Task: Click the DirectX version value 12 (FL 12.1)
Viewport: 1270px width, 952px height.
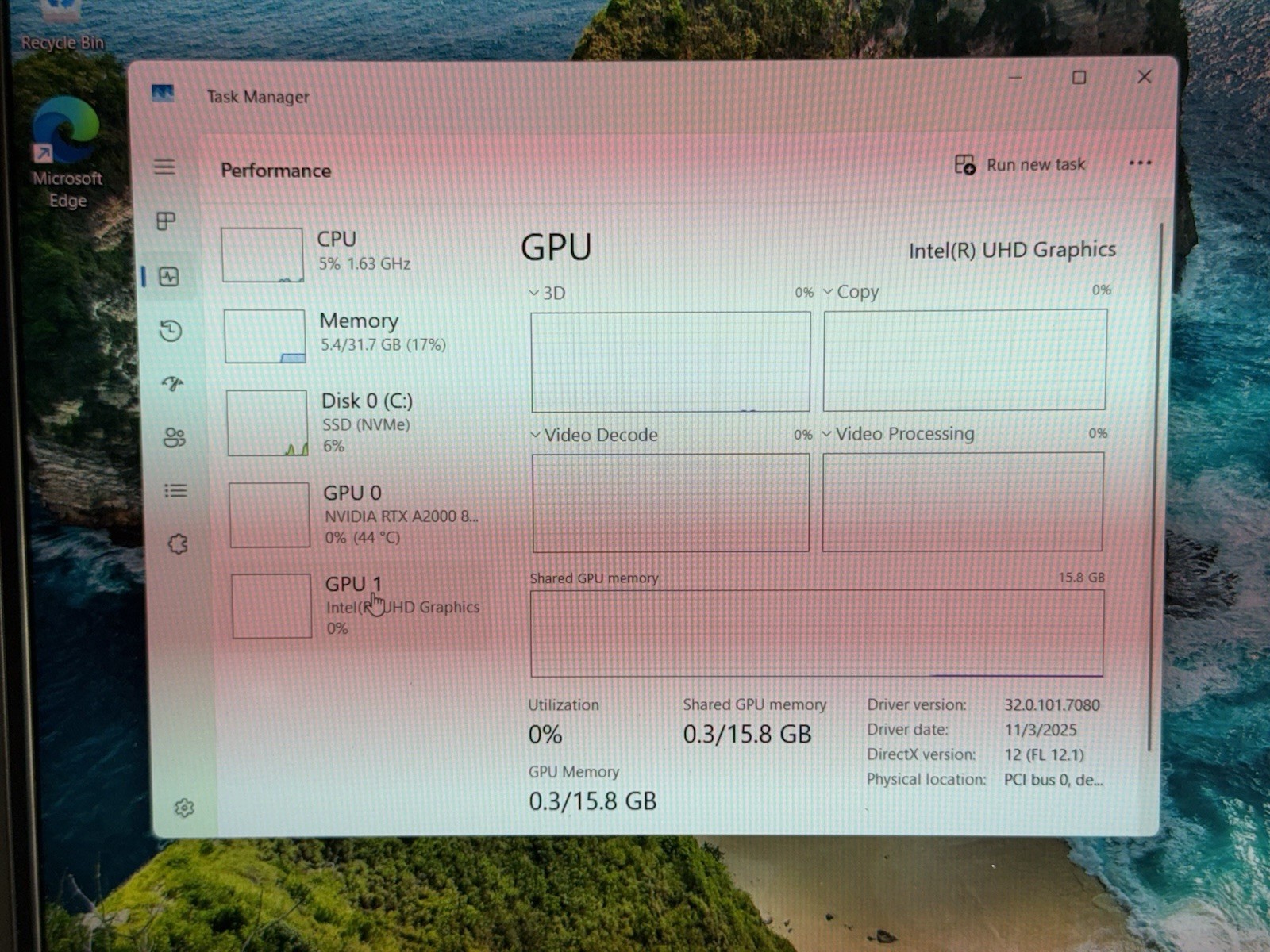Action: pyautogui.click(x=1044, y=754)
